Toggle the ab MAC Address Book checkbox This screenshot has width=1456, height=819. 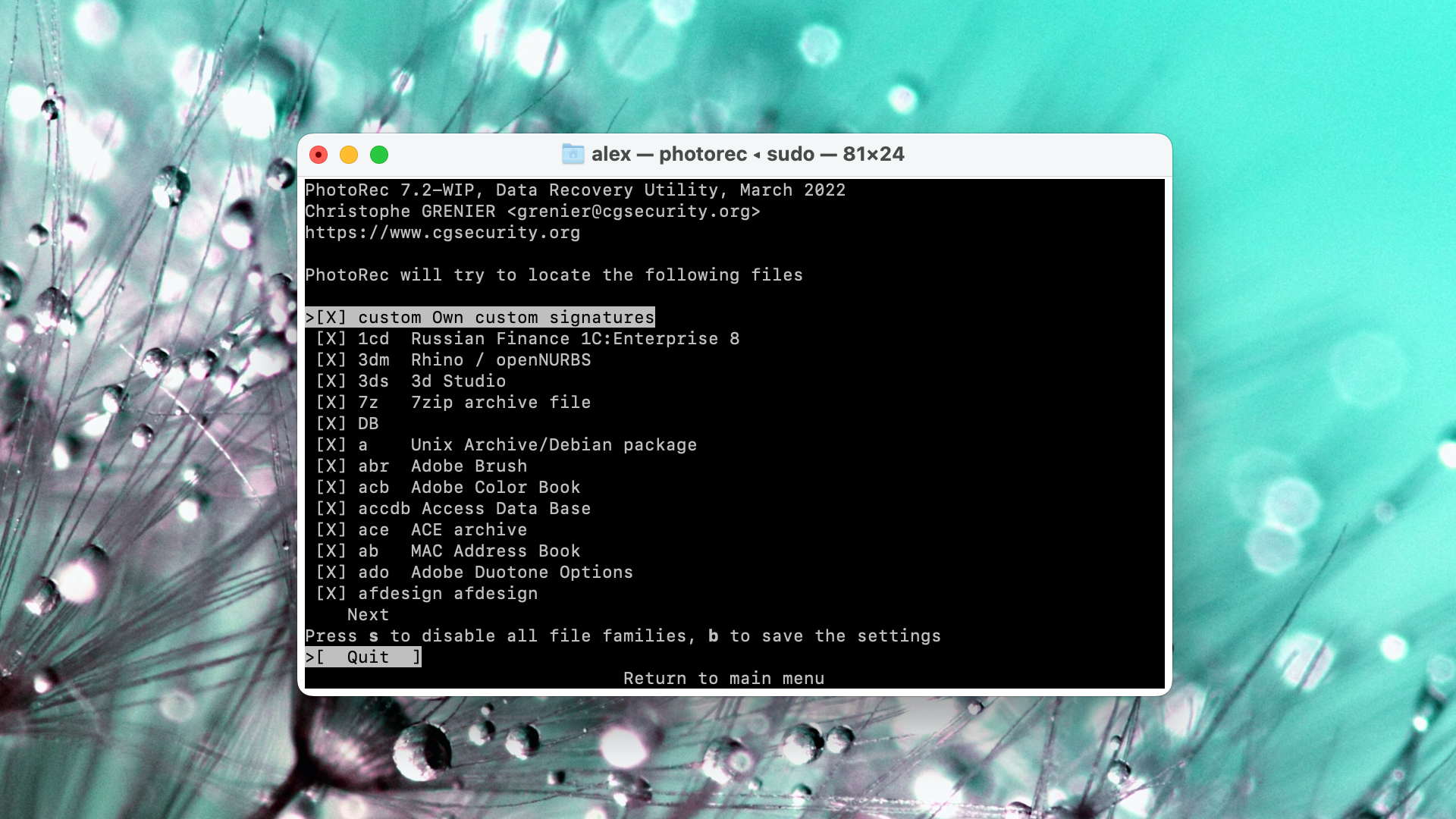coord(331,551)
